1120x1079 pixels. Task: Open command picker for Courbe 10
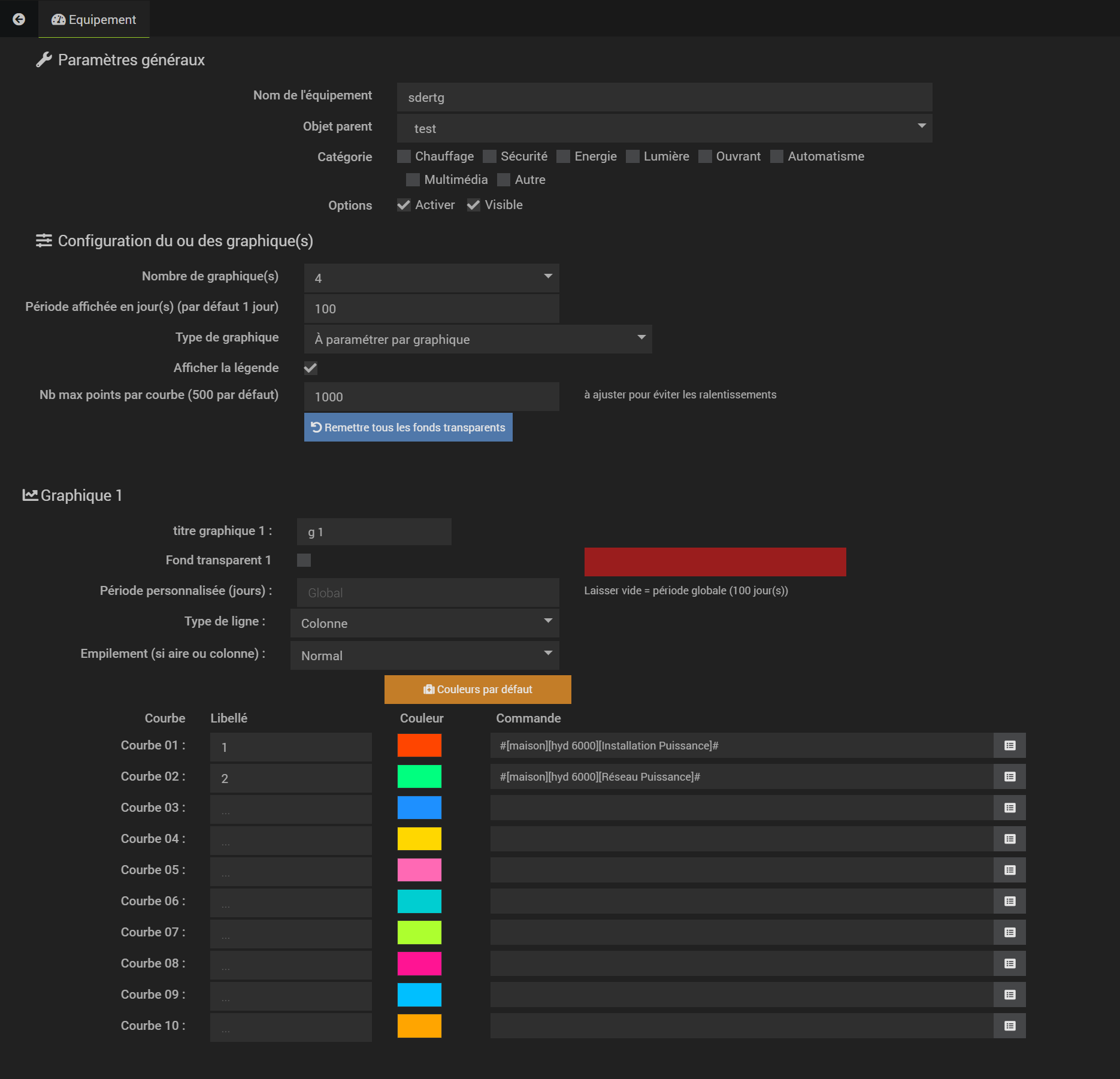(1010, 1026)
